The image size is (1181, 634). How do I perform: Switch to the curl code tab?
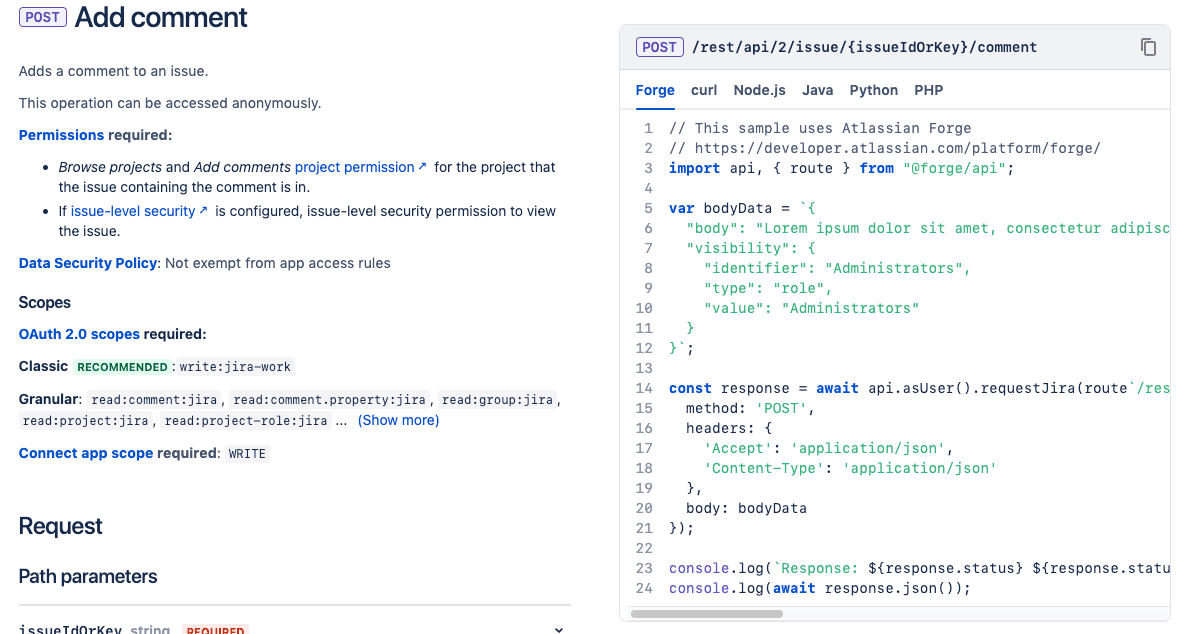point(703,90)
